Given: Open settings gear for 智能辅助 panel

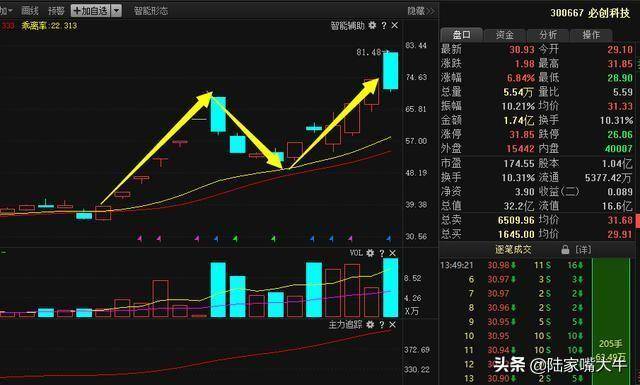Looking at the screenshot, I should click(372, 25).
